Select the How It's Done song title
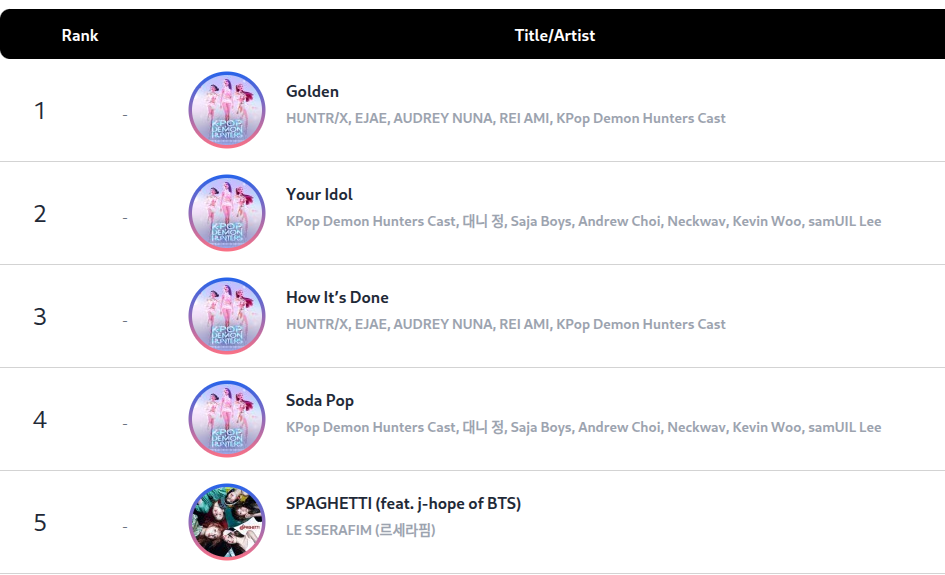The width and height of the screenshot is (945, 575). tap(337, 297)
